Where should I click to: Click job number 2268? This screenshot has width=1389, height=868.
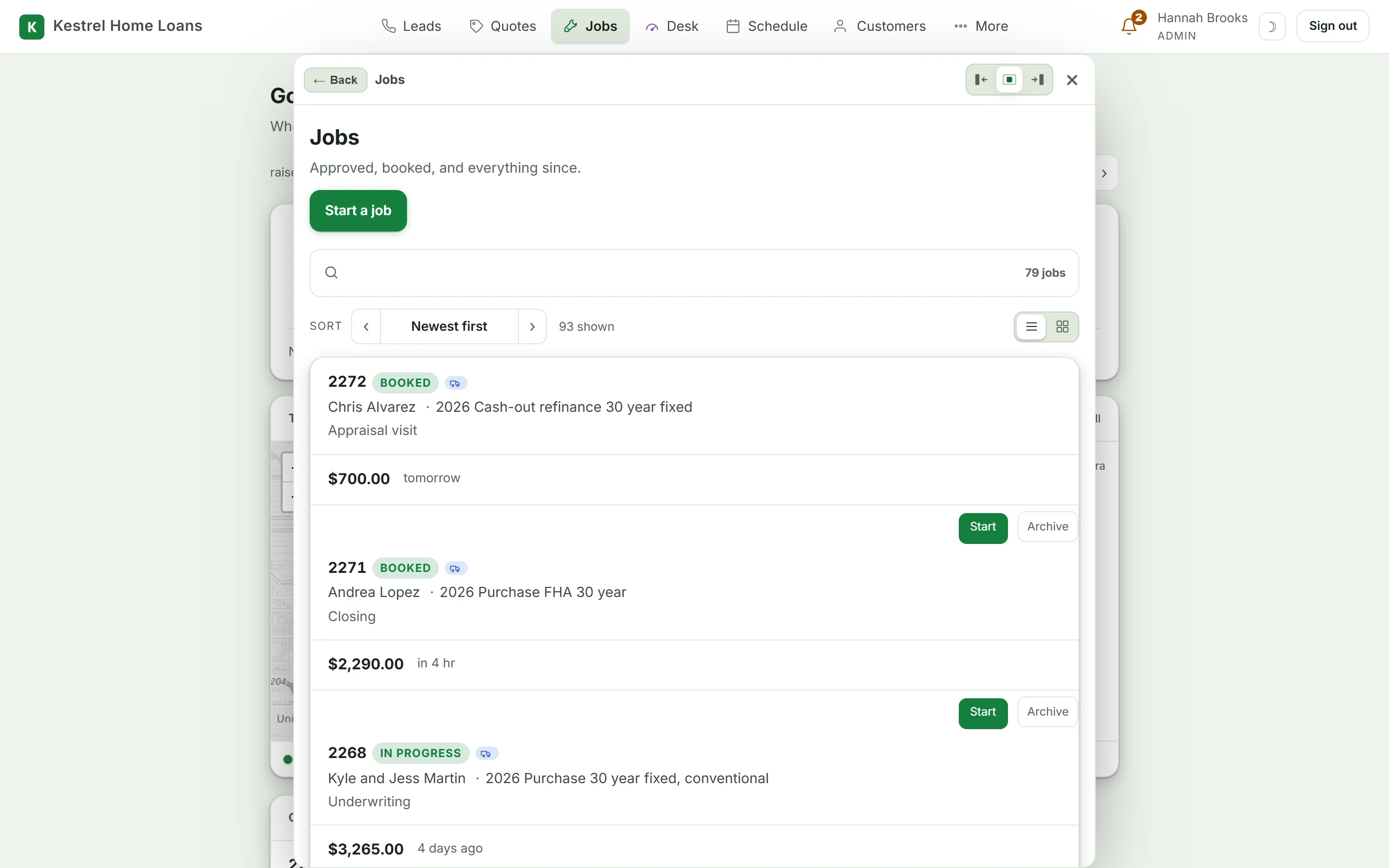tap(347, 753)
